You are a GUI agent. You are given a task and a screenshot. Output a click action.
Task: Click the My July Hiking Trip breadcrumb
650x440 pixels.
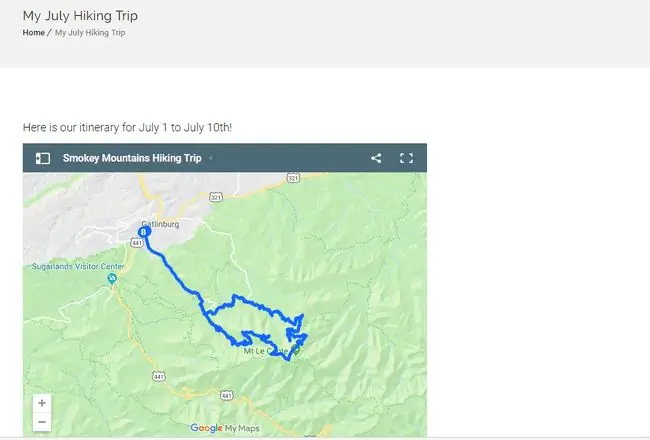90,32
